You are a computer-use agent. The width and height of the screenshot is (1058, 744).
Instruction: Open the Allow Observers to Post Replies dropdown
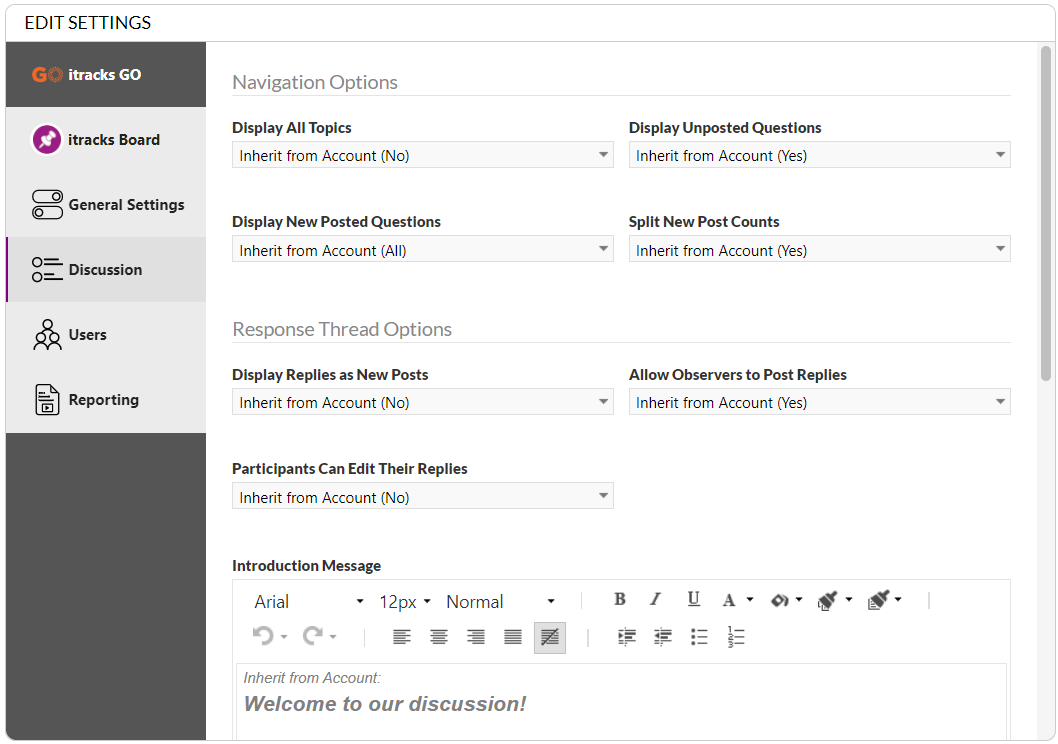pos(819,402)
